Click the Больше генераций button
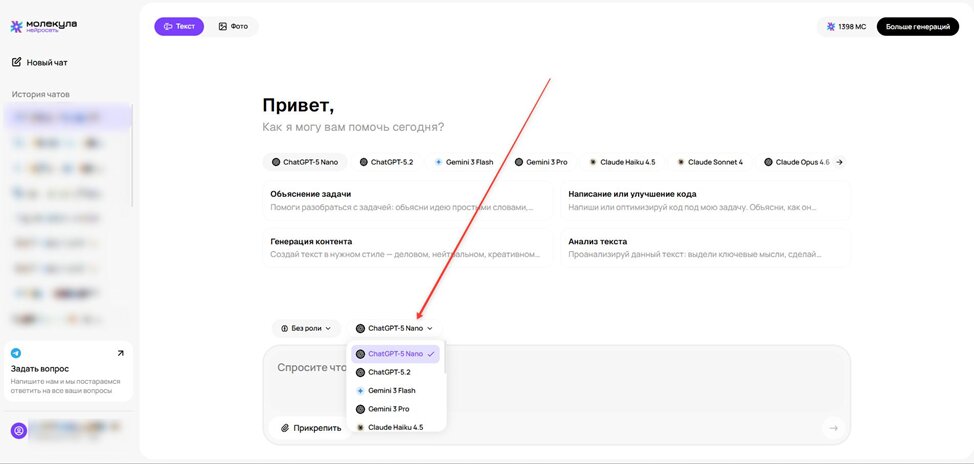 click(917, 26)
